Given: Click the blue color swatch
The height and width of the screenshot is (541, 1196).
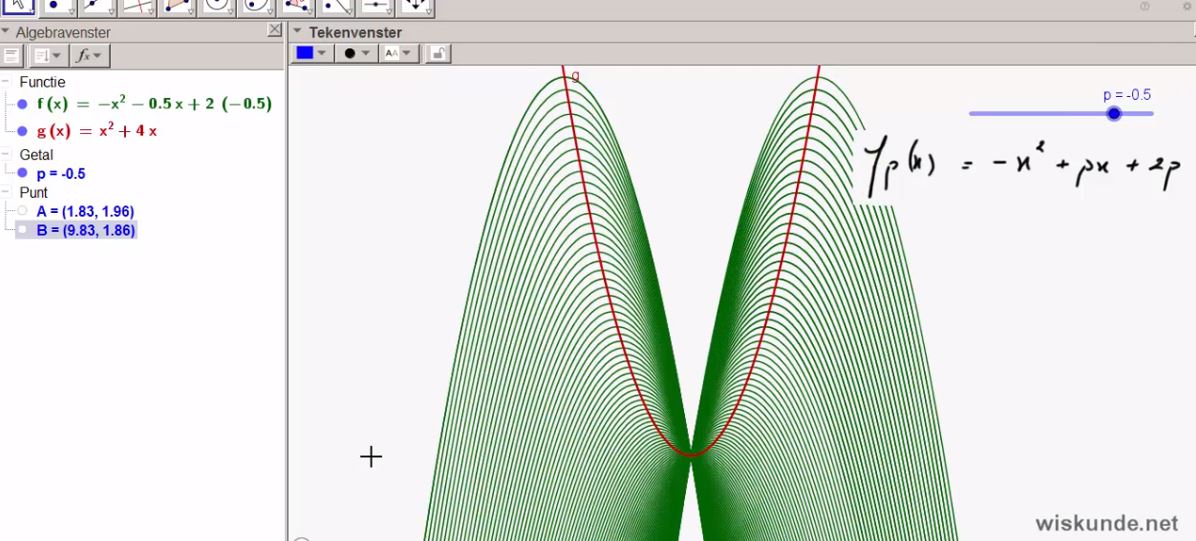Looking at the screenshot, I should [x=304, y=53].
